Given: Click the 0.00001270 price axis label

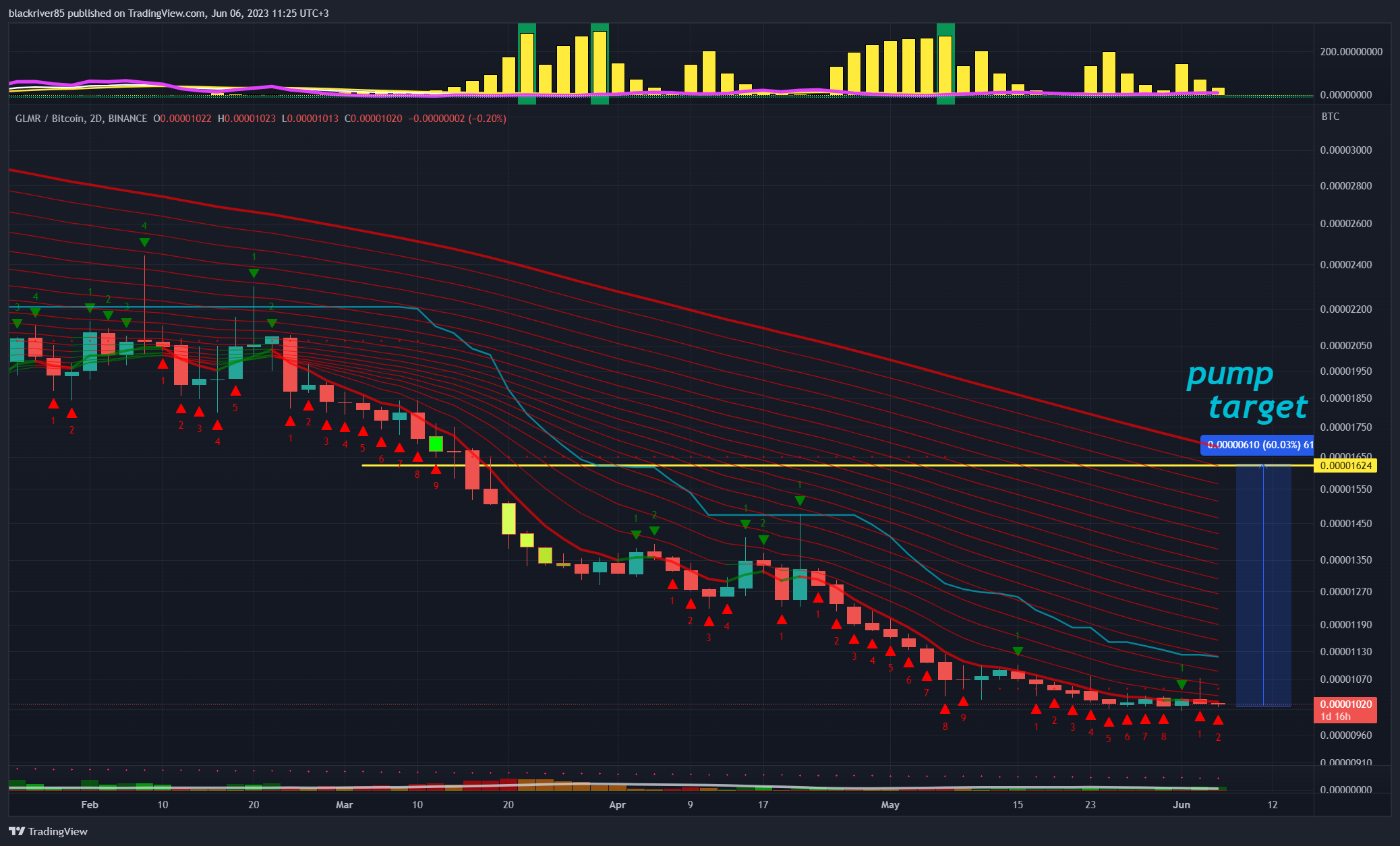Looking at the screenshot, I should coord(1345,592).
